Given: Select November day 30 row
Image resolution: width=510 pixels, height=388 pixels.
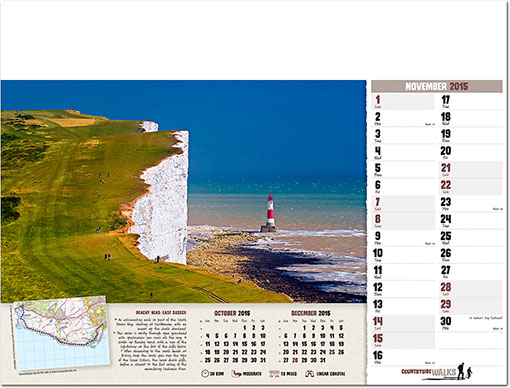Looking at the screenshot, I should (x=471, y=322).
